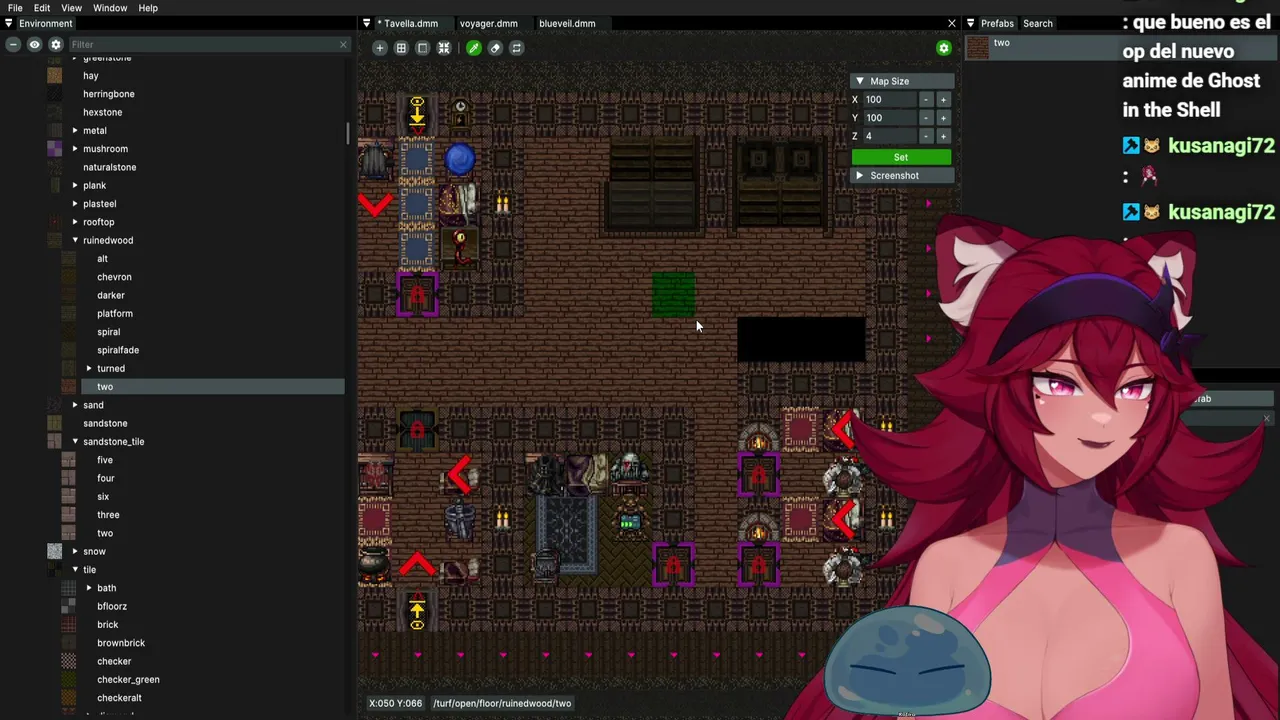Select the Prefabs tab
1280x720 pixels.
pos(997,23)
